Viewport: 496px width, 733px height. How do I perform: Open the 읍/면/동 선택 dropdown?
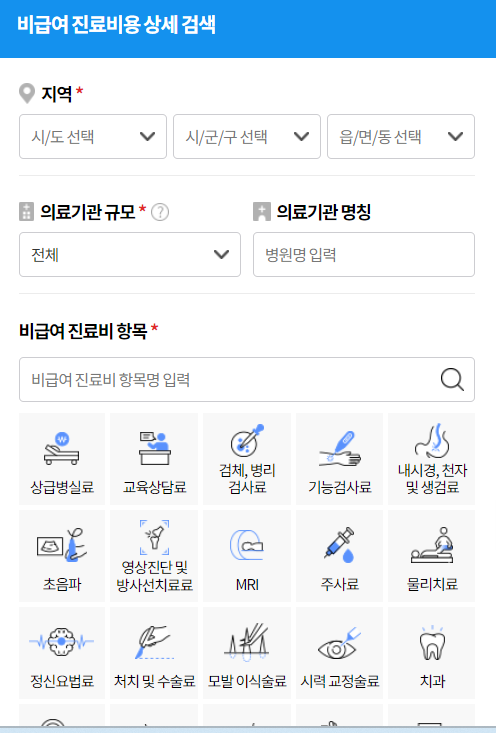click(x=401, y=137)
